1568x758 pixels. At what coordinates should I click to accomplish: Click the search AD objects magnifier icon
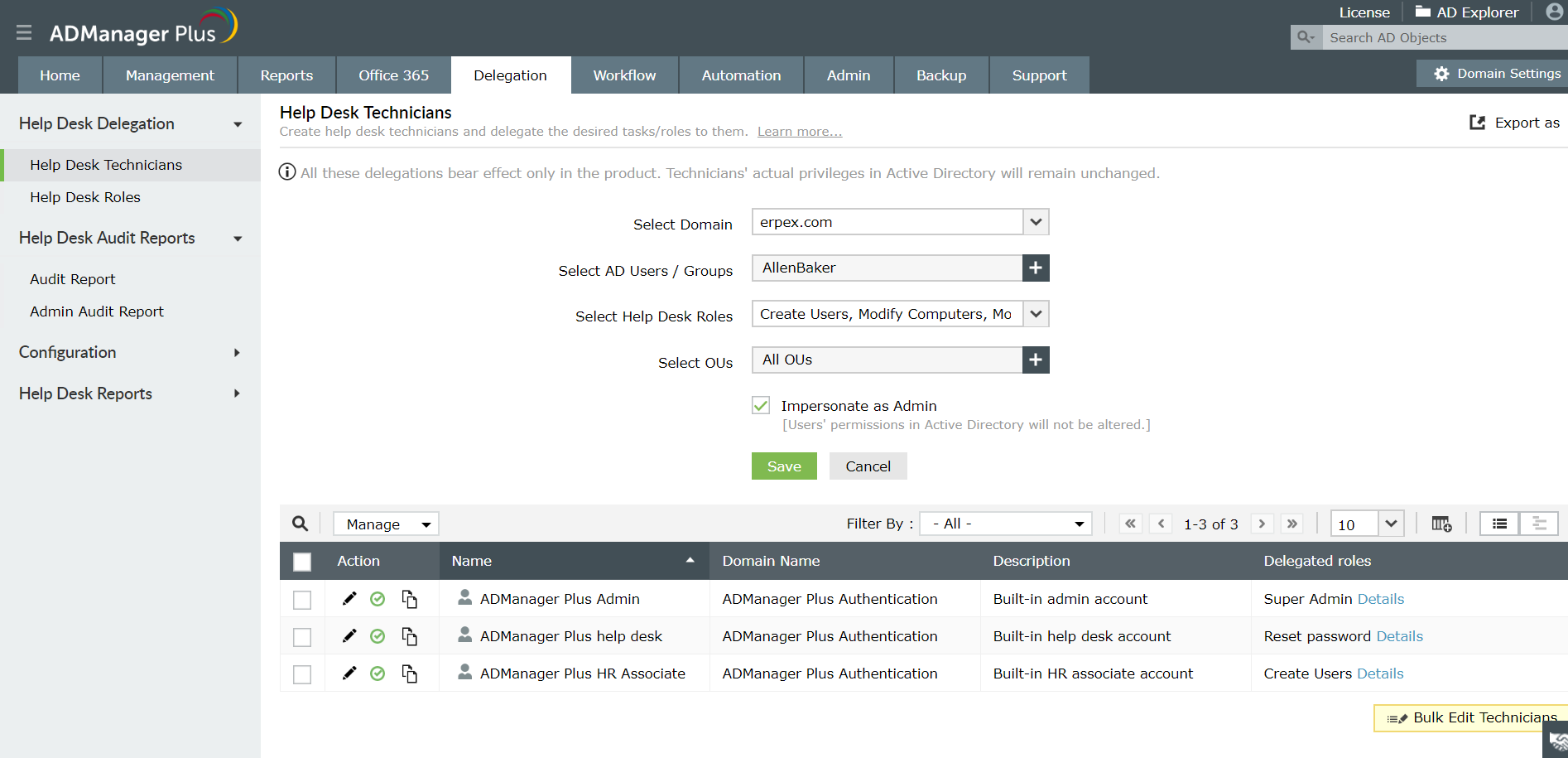(x=1306, y=37)
